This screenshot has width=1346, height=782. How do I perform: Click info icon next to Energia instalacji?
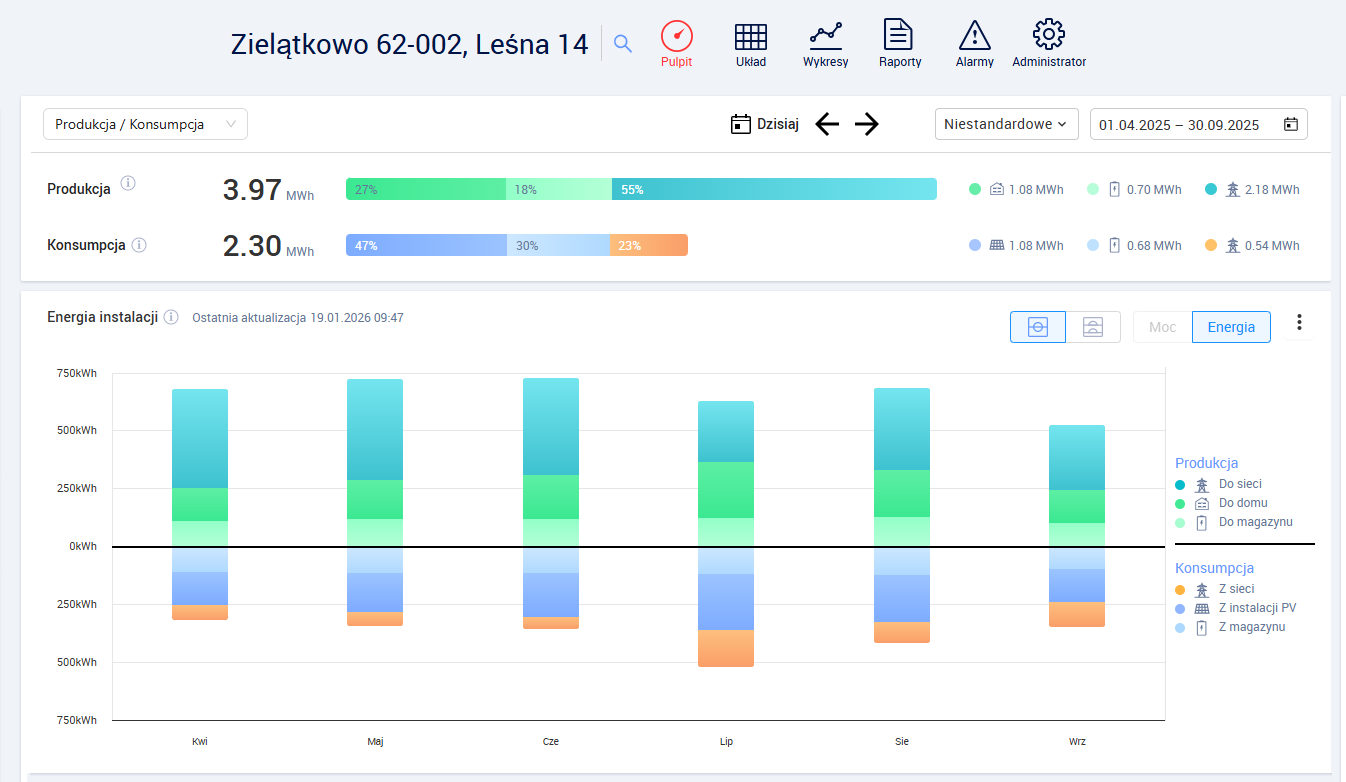(x=171, y=317)
